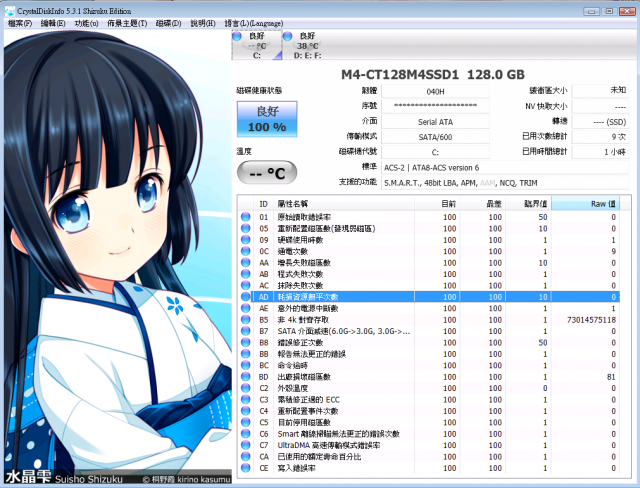
Task: Click the blue status orb for attribute C7
Action: (245, 446)
